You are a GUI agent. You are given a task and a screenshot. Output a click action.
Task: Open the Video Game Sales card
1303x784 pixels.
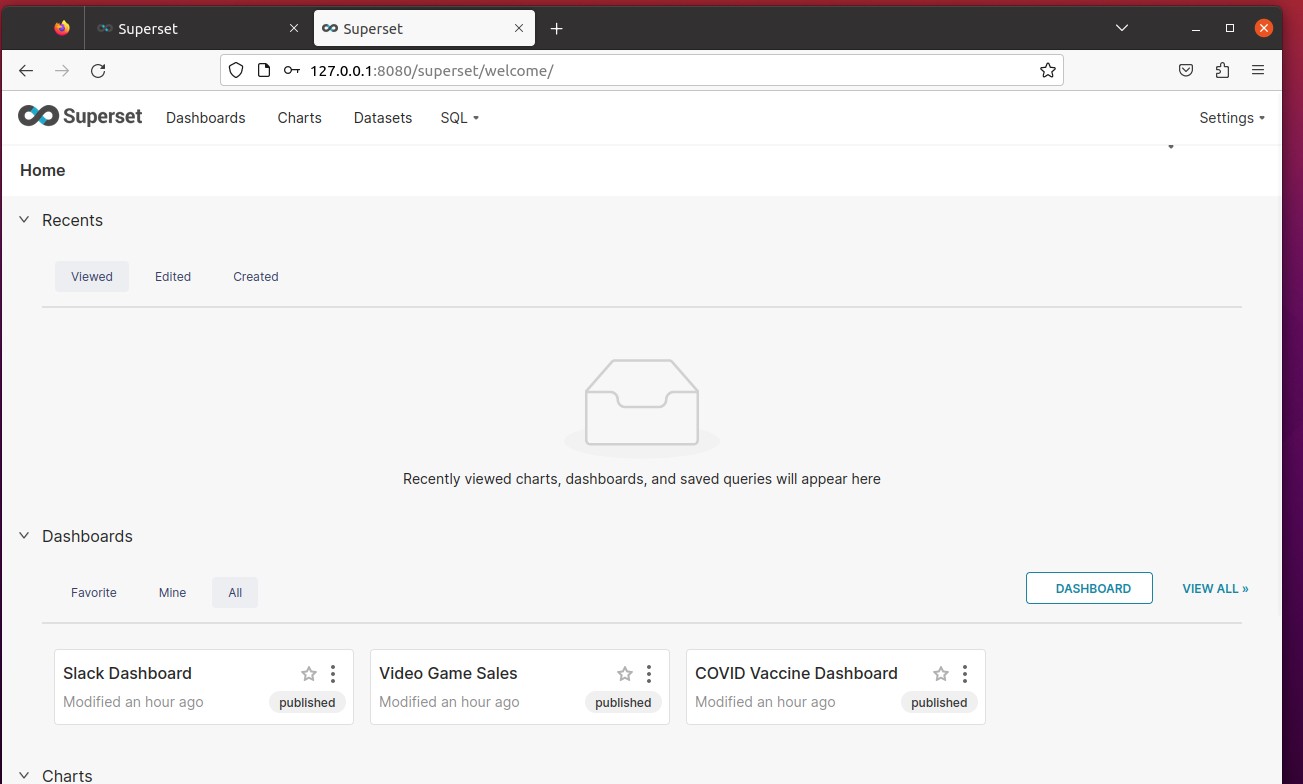(x=520, y=687)
